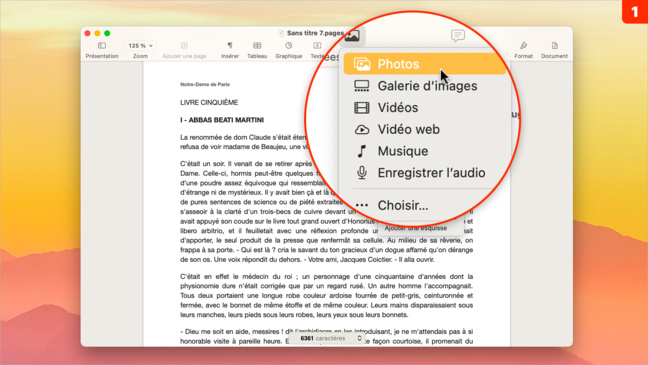Image resolution: width=648 pixels, height=365 pixels.
Task: Click the heading LIVRE CINQUIÈME
Action: pyautogui.click(x=209, y=103)
